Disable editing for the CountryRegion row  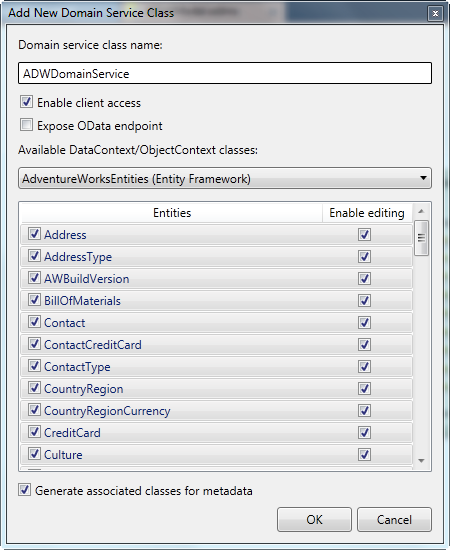tap(364, 388)
